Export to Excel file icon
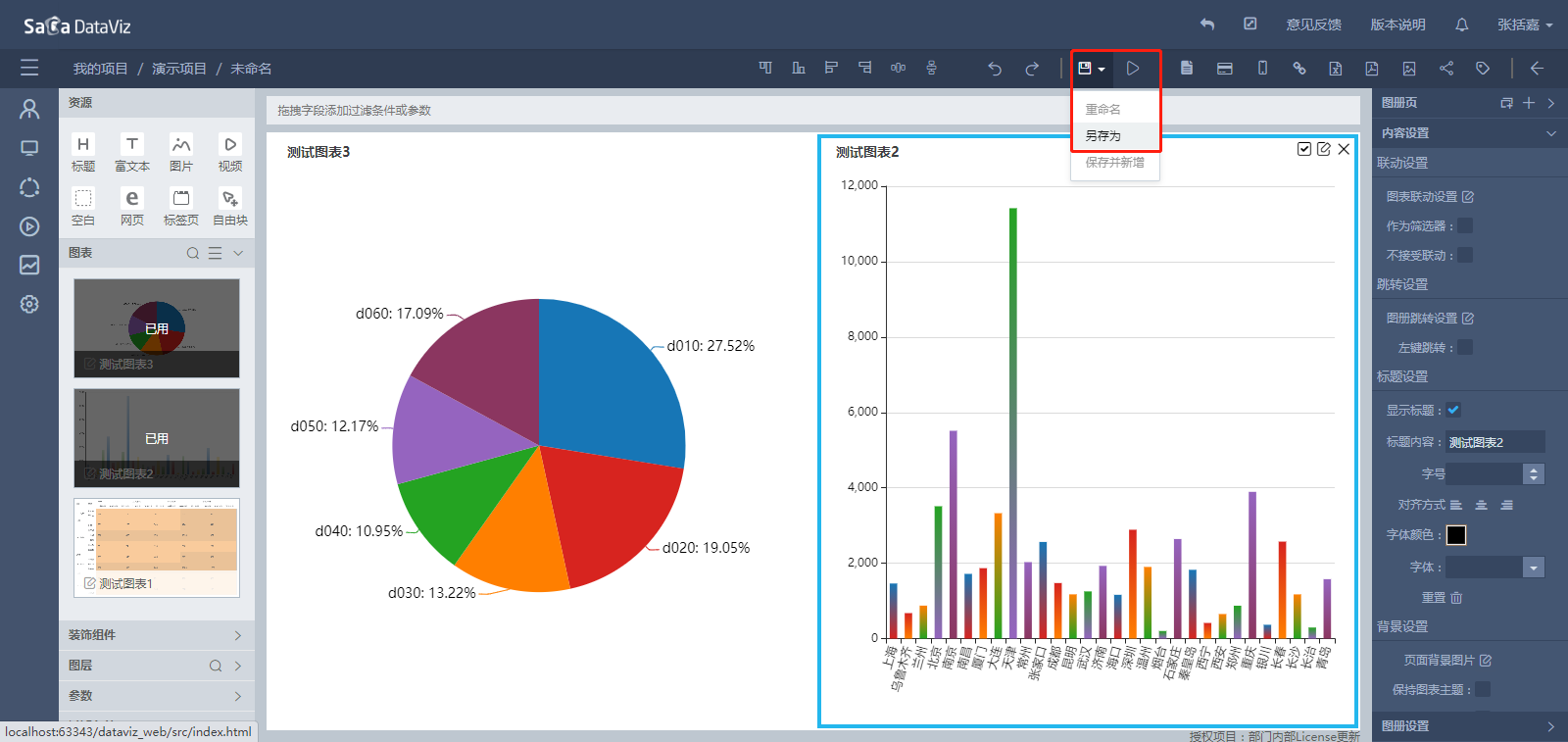Image resolution: width=1568 pixels, height=742 pixels. 1335,69
